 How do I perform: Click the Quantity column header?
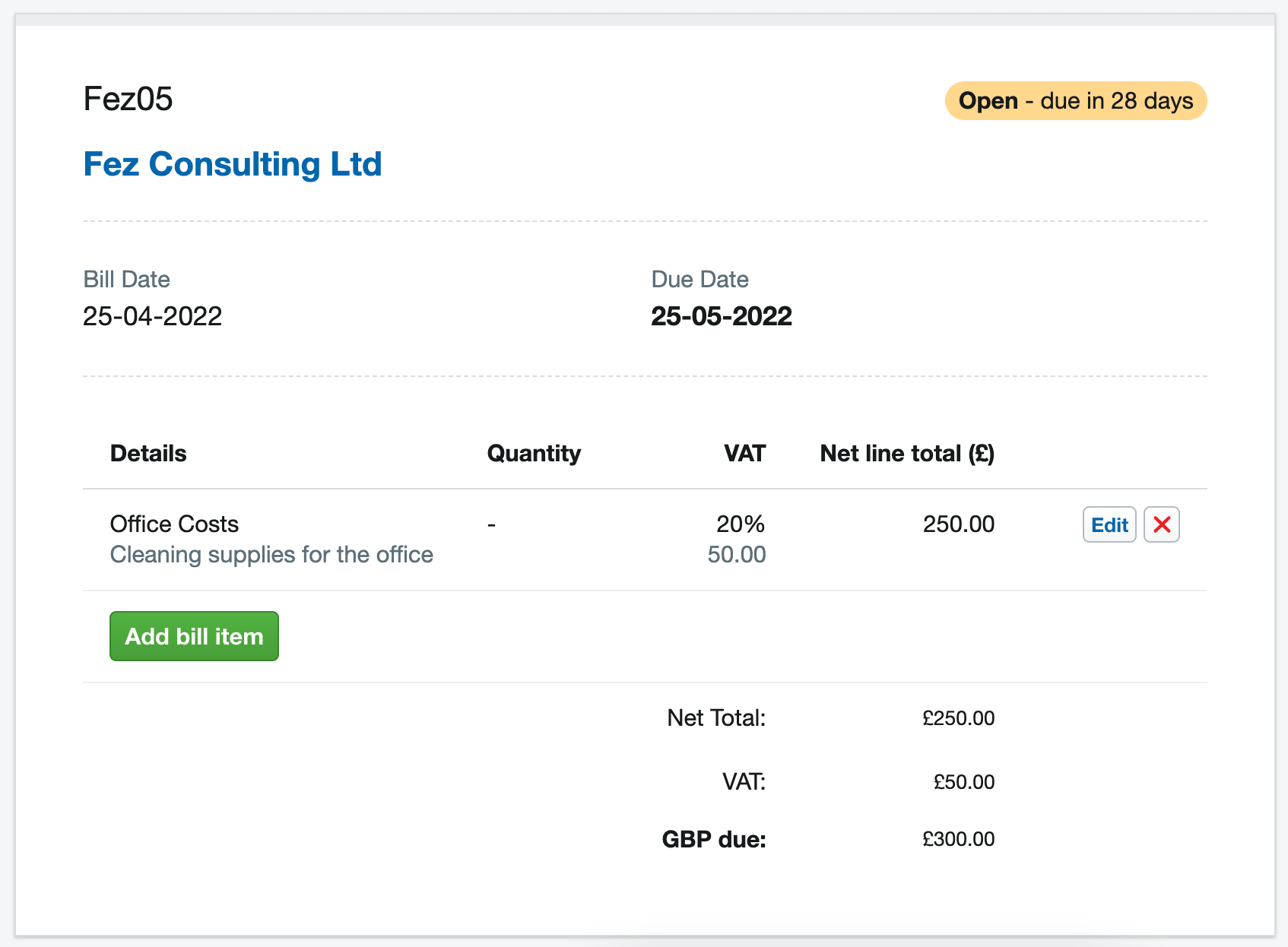click(534, 454)
